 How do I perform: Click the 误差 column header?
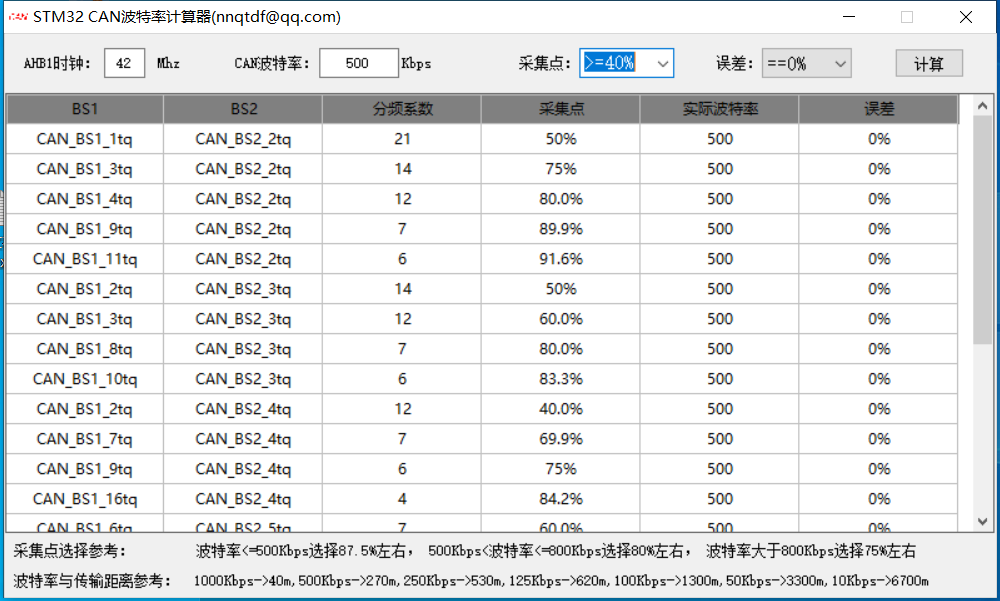click(878, 108)
